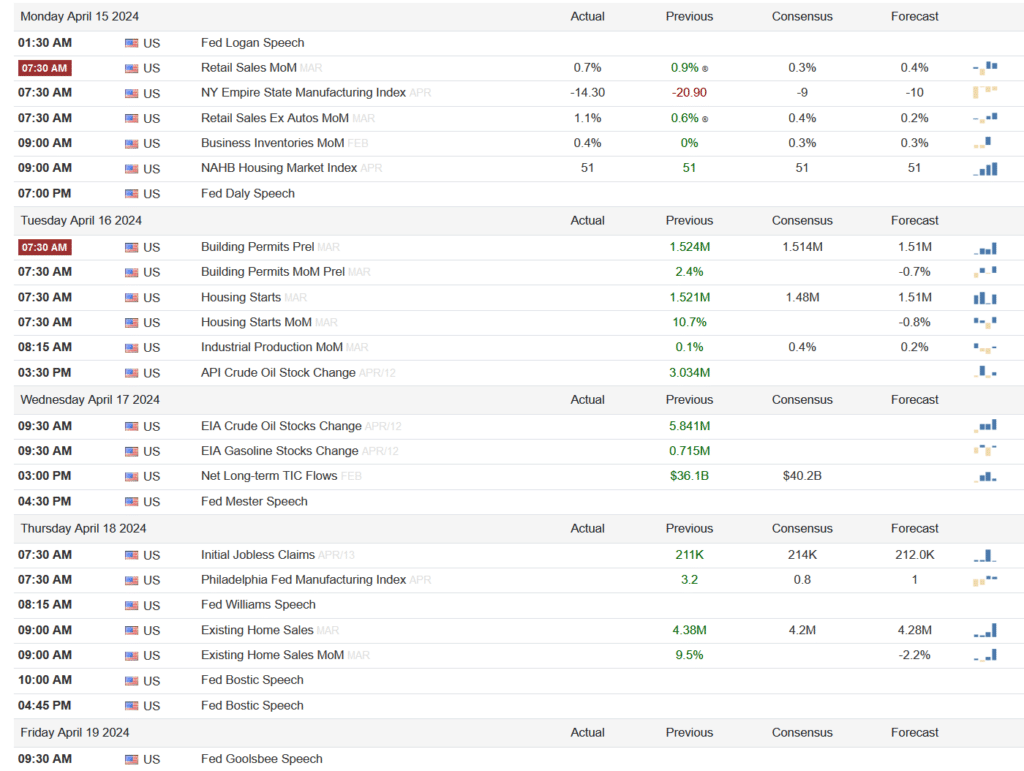Open the EIA Gasoline Stocks Change link
The width and height of the screenshot is (1024, 771).
pos(280,450)
